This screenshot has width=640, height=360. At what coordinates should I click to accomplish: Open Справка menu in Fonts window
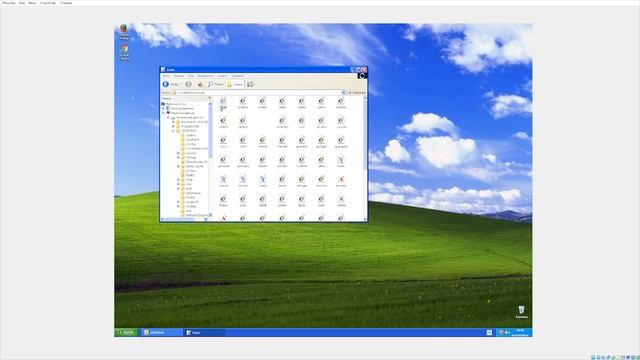click(237, 76)
